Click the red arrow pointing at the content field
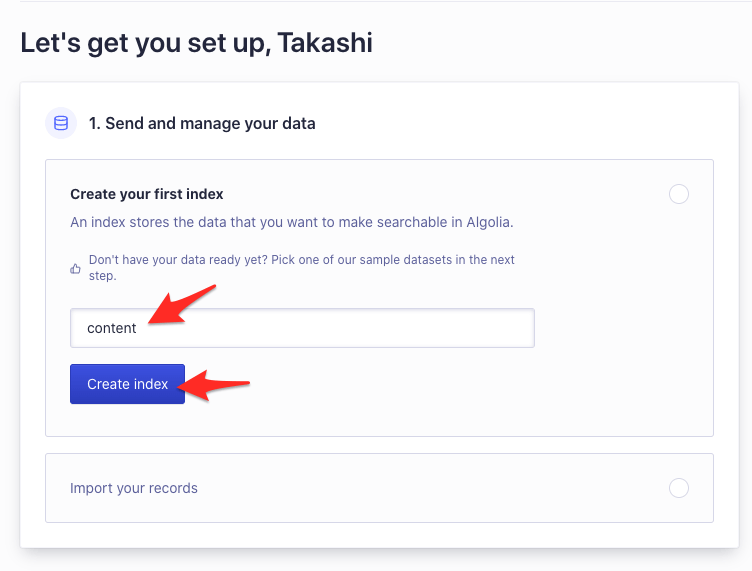 pos(182,304)
